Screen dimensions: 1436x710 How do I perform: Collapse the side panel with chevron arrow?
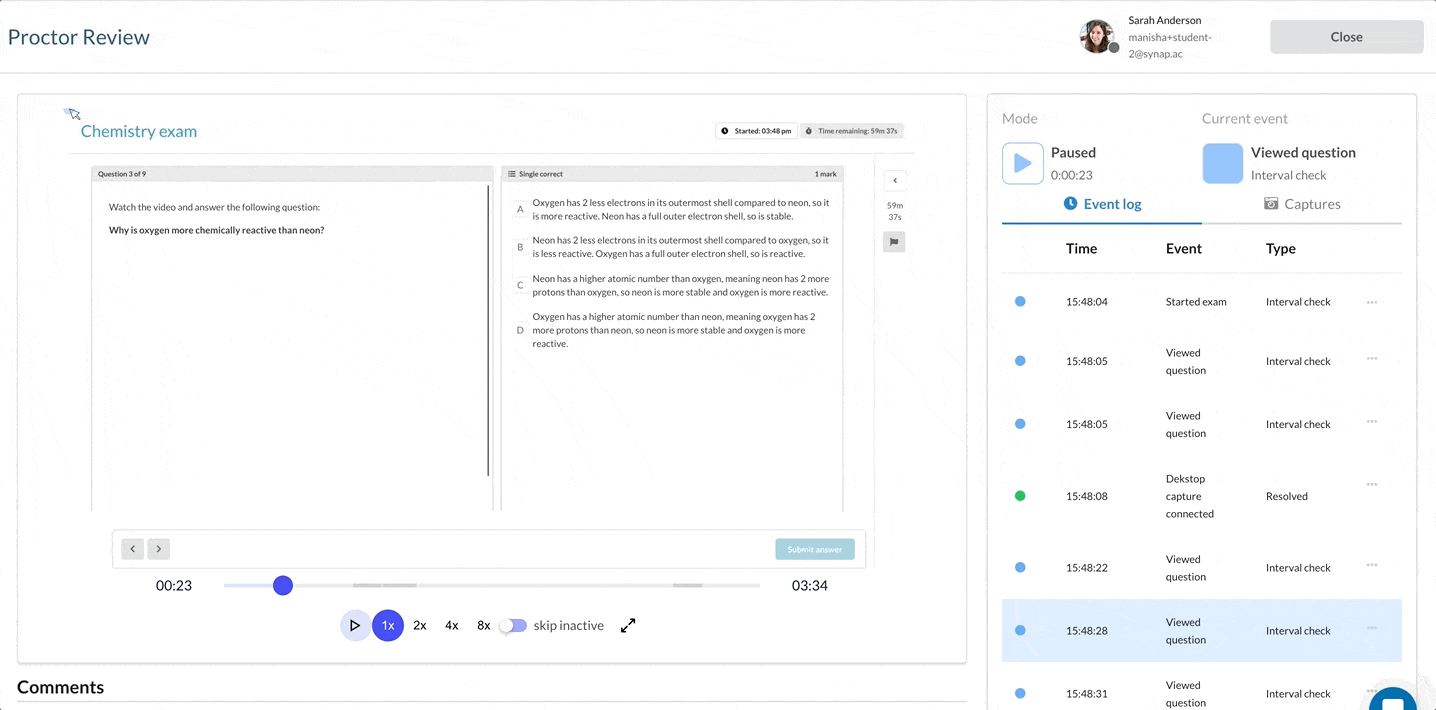tap(894, 181)
